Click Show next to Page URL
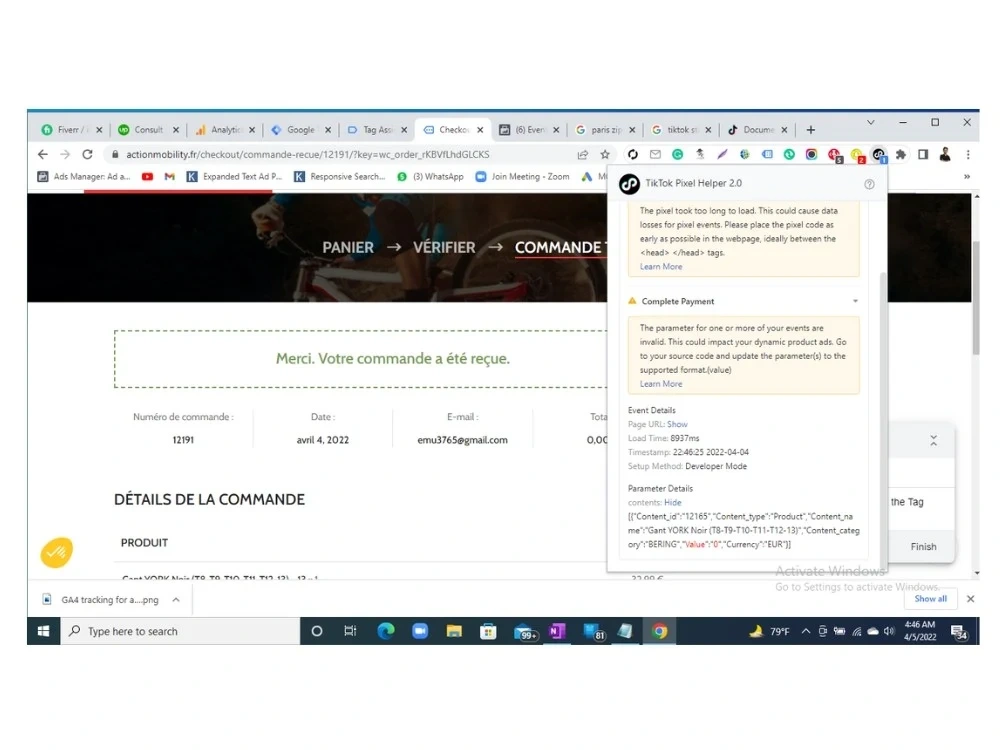The height and width of the screenshot is (750, 1000). pos(677,424)
